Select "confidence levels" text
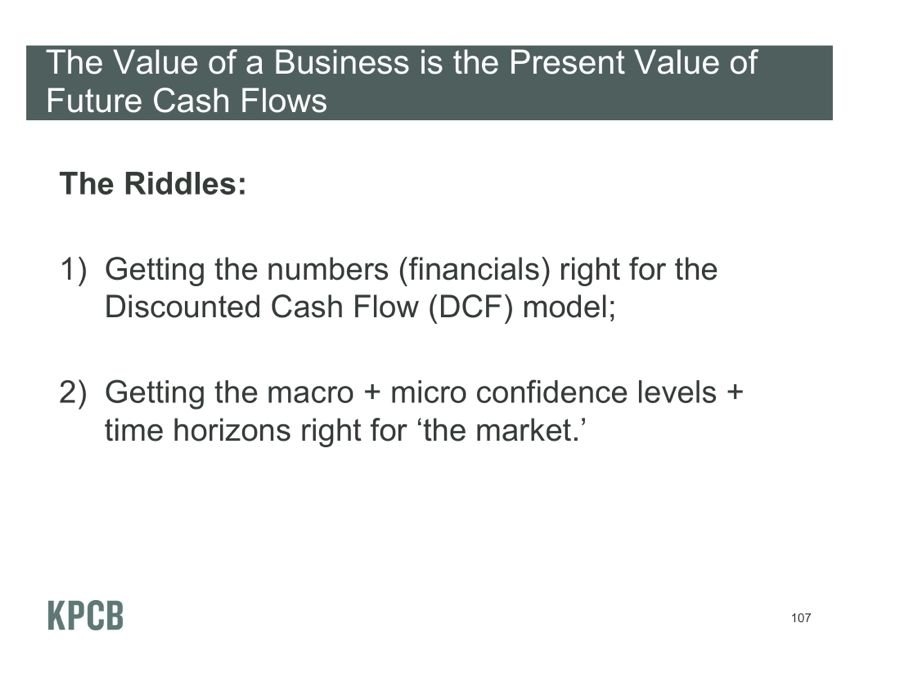900x695 pixels. click(596, 393)
